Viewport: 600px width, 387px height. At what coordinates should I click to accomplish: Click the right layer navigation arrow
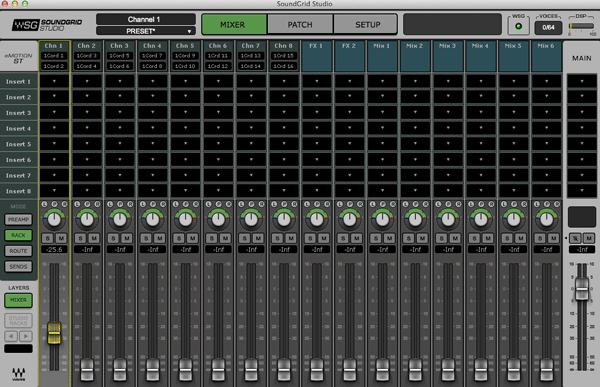click(26, 336)
